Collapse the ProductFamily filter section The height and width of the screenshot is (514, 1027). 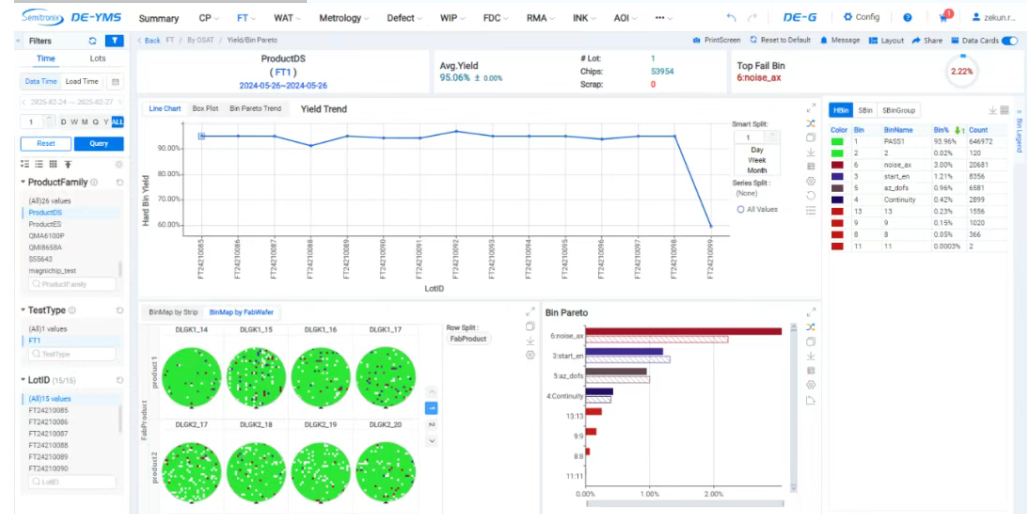[24, 182]
